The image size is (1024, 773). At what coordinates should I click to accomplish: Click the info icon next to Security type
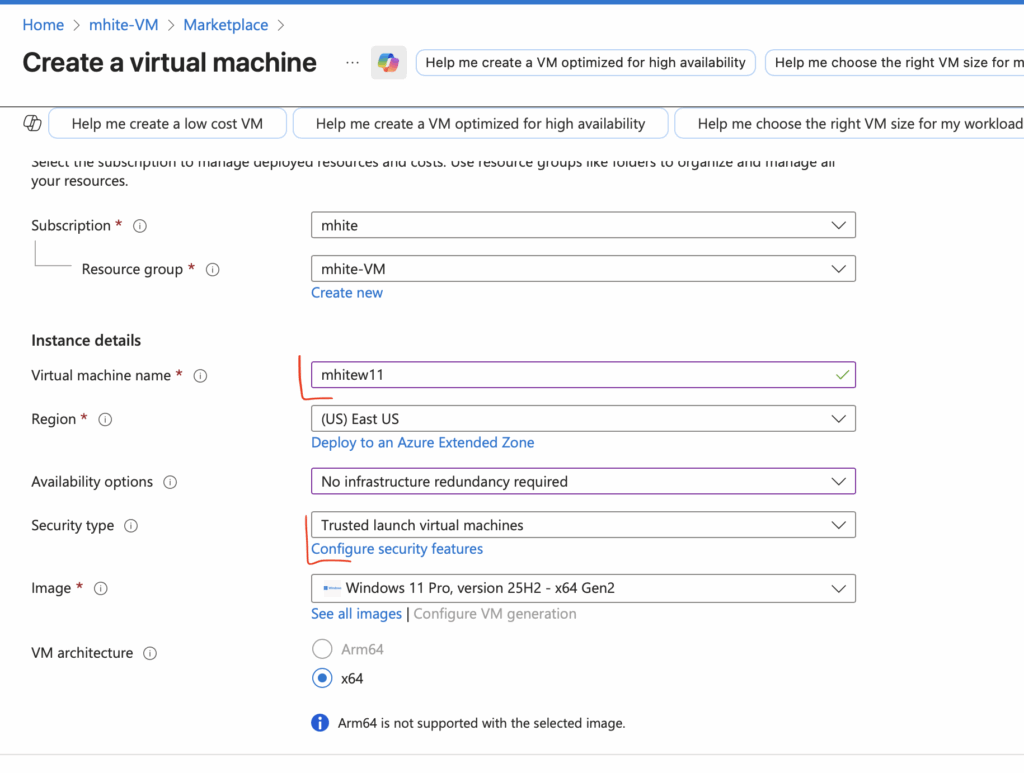131,526
